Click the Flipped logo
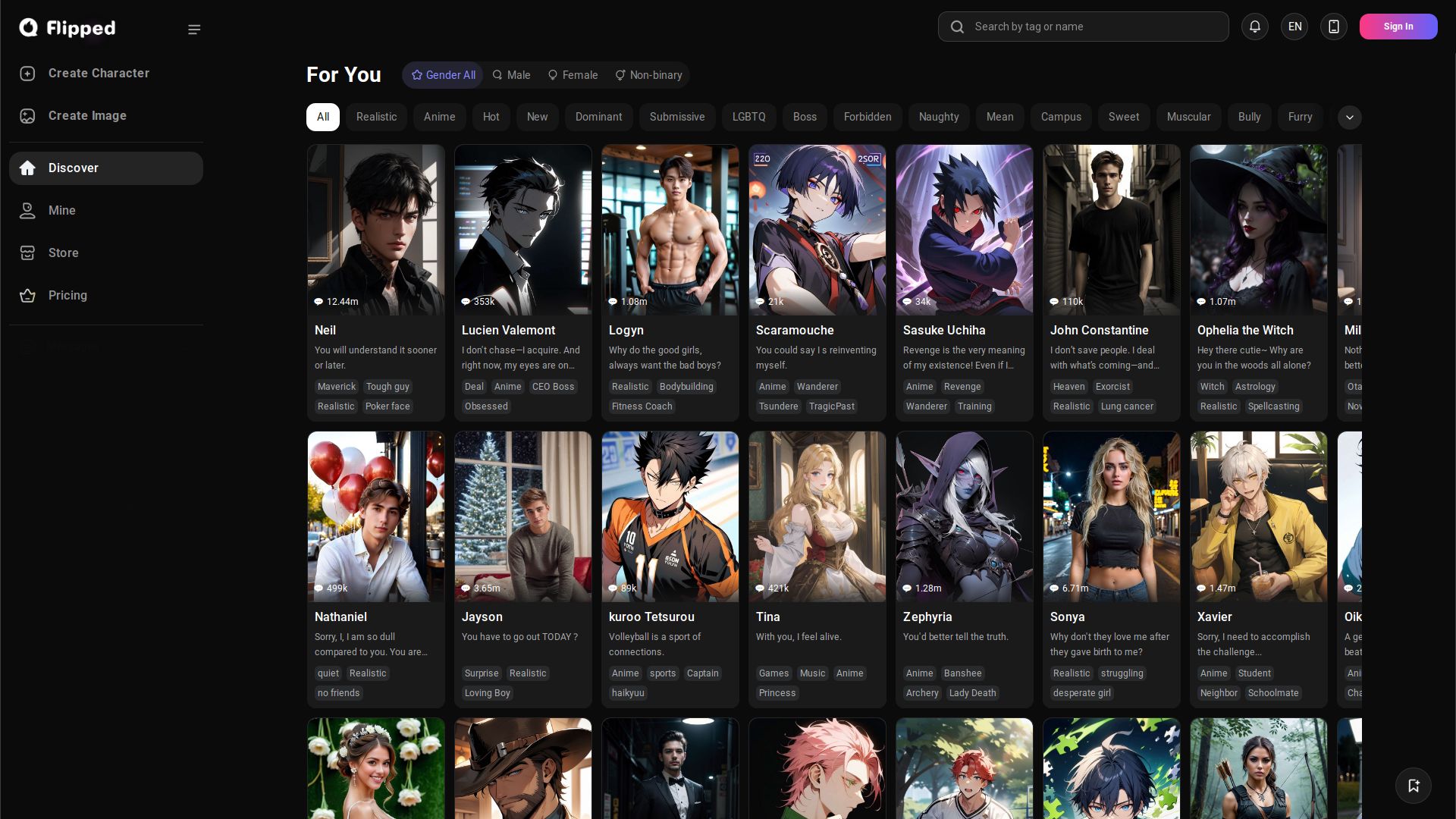Viewport: 1456px width, 819px height. [67, 28]
